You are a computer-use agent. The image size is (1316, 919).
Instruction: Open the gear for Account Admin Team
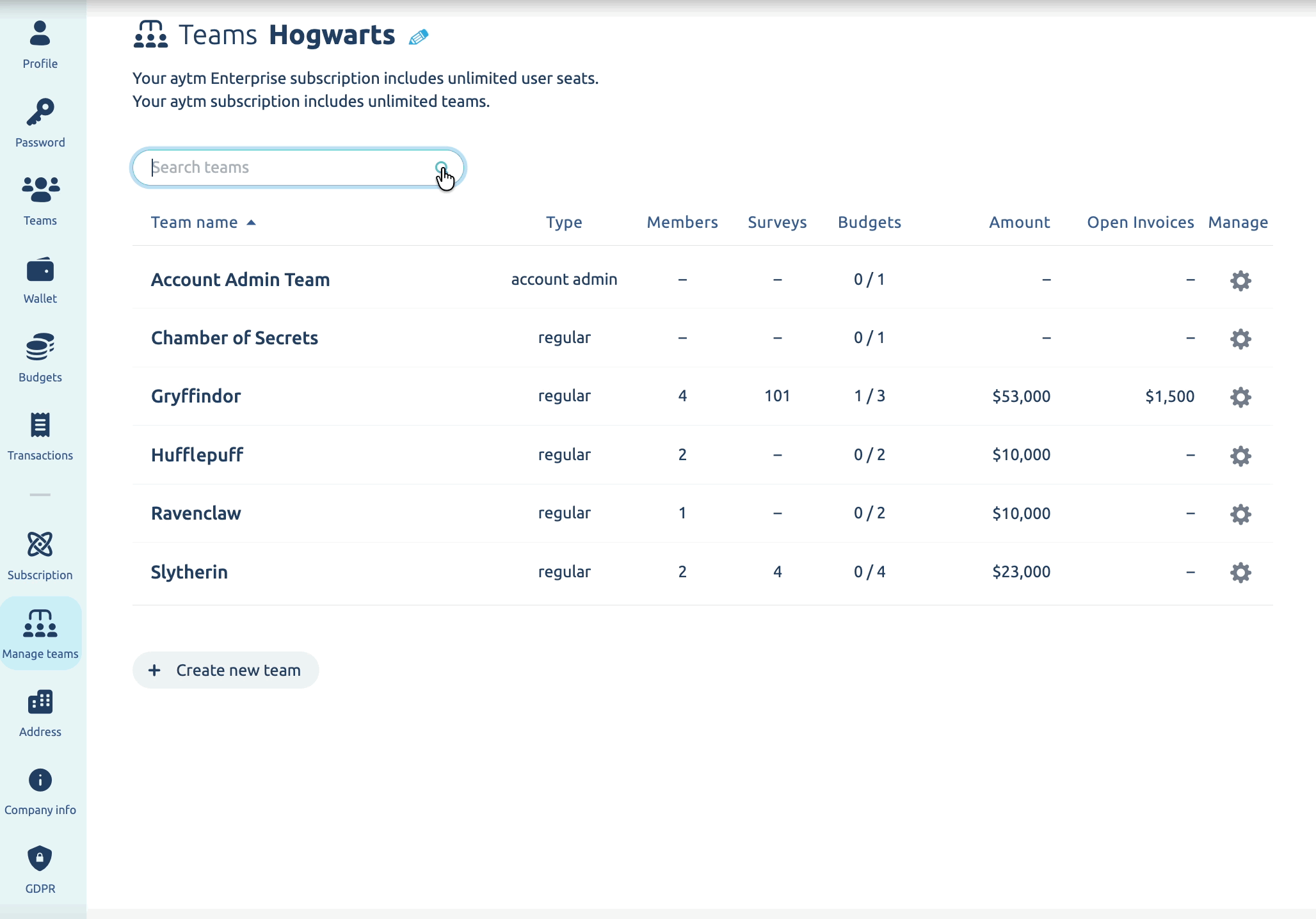click(1240, 280)
